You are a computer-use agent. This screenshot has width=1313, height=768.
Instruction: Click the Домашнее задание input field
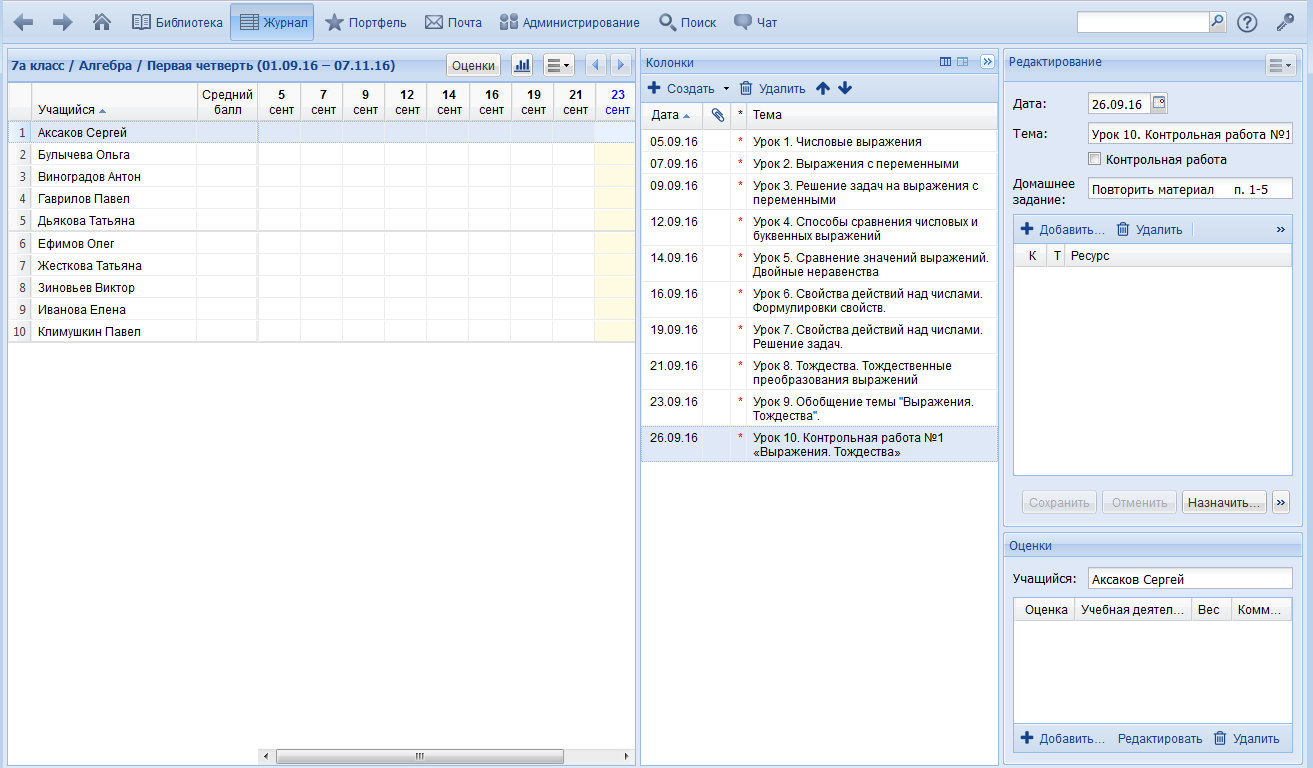pos(1190,189)
